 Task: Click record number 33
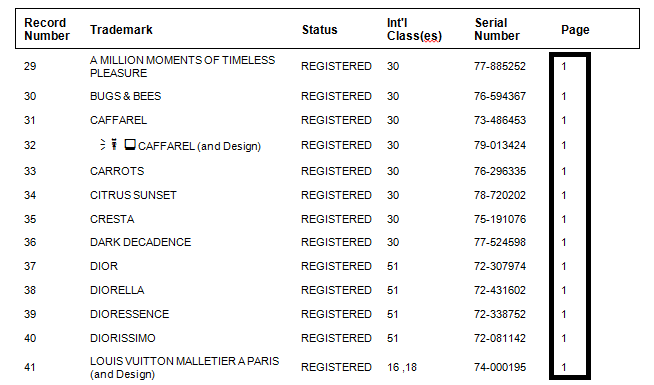click(x=30, y=171)
